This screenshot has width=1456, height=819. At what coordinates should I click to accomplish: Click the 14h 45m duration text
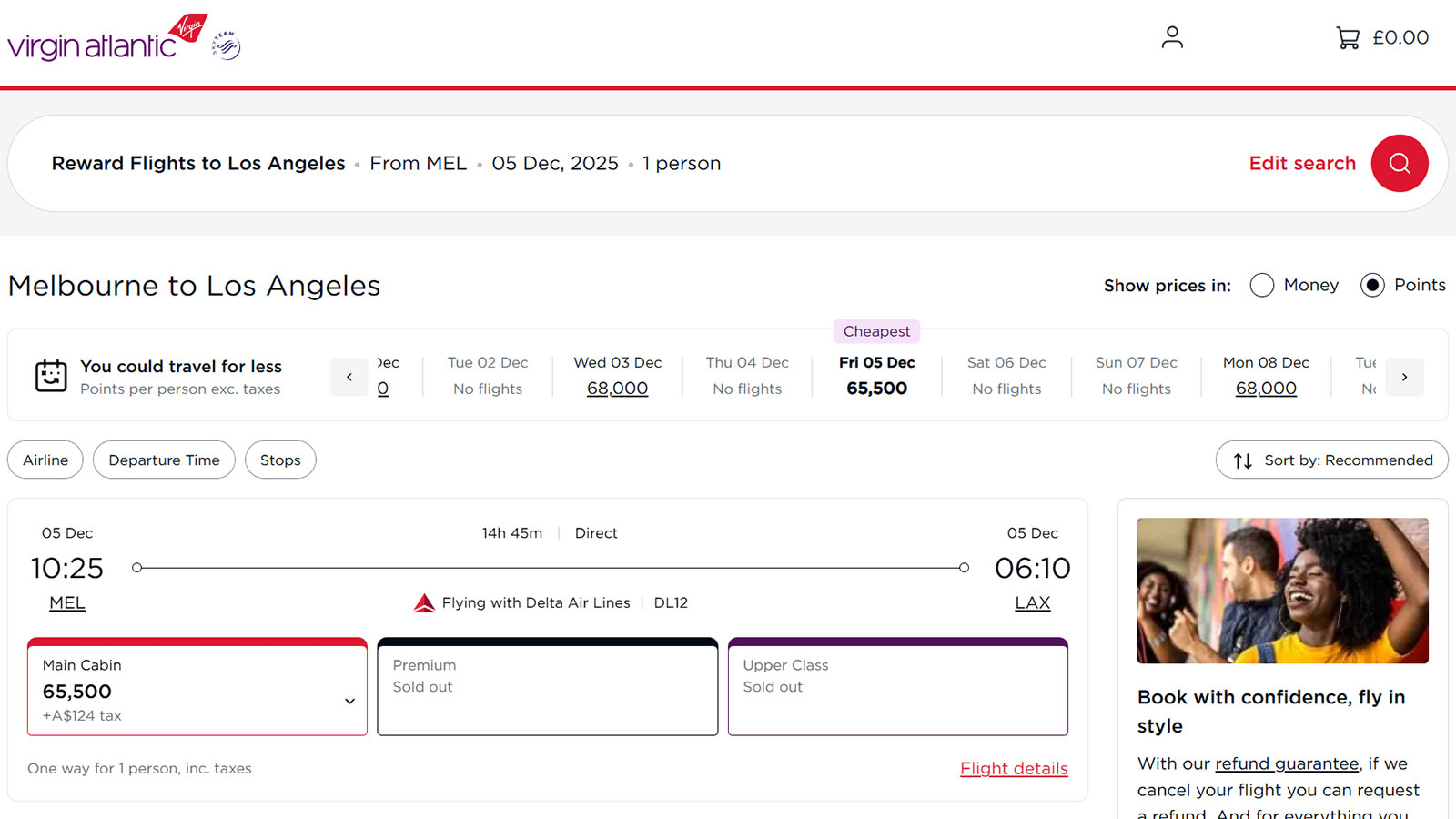pyautogui.click(x=512, y=533)
